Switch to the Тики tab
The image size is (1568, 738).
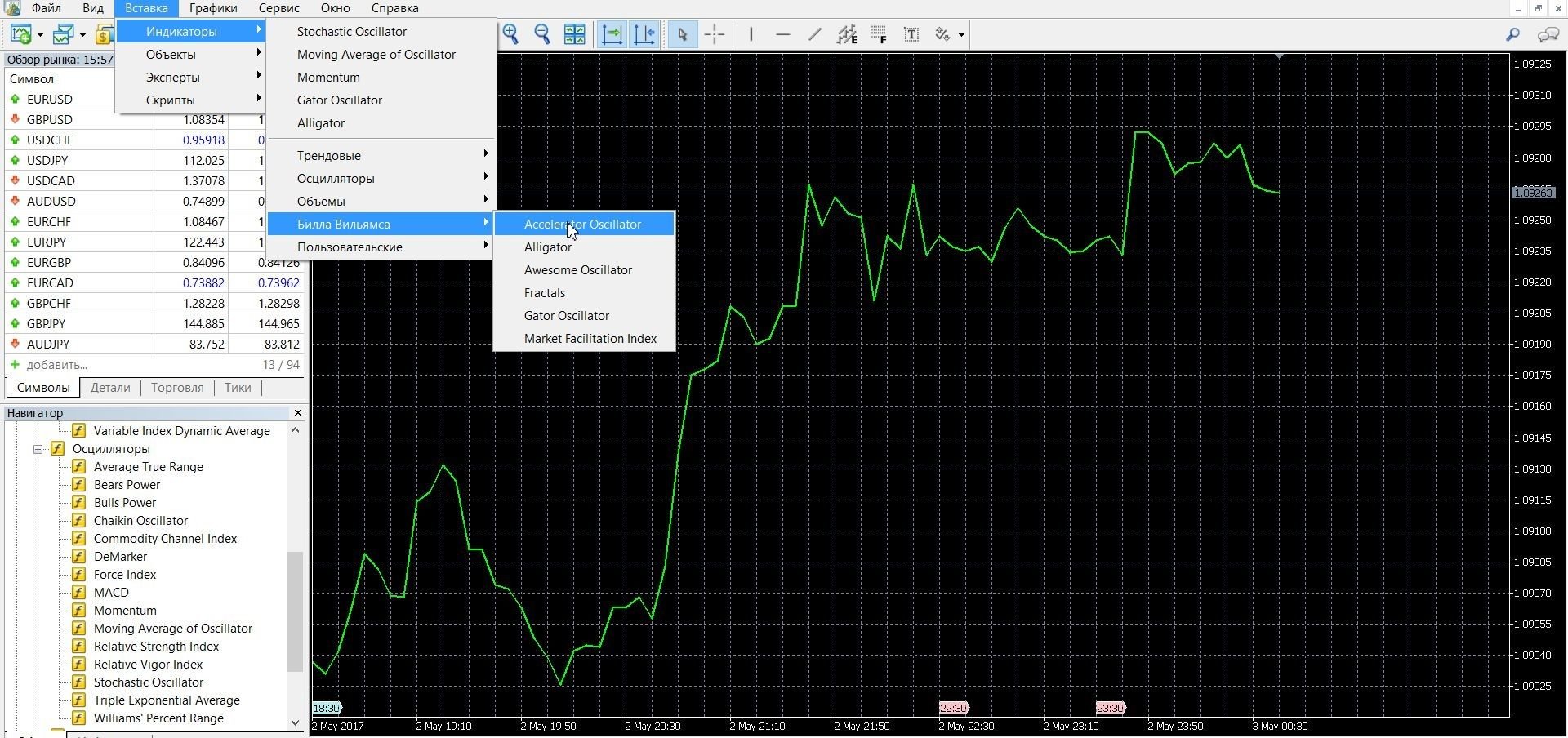(x=238, y=388)
